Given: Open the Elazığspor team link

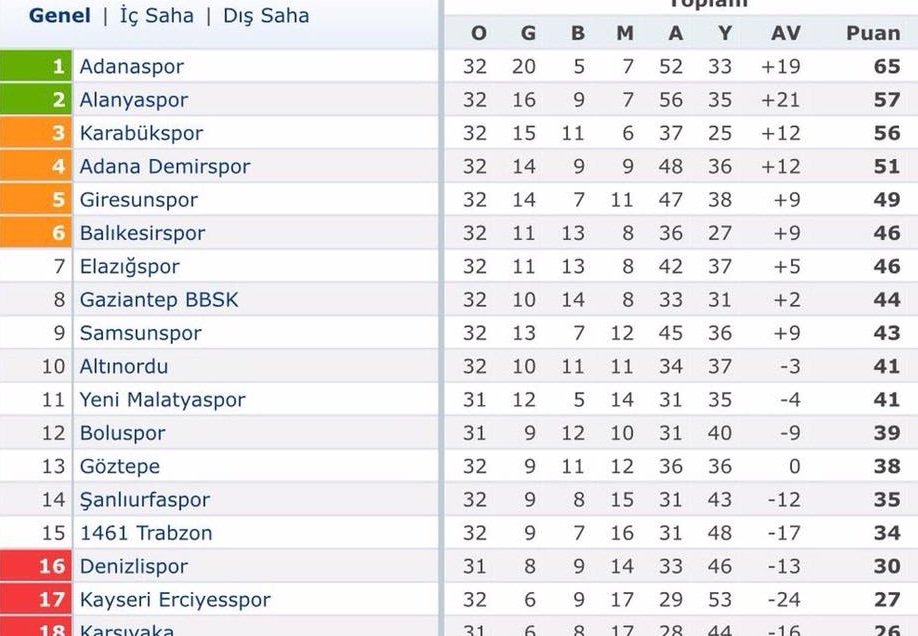Looking at the screenshot, I should (x=130, y=267).
